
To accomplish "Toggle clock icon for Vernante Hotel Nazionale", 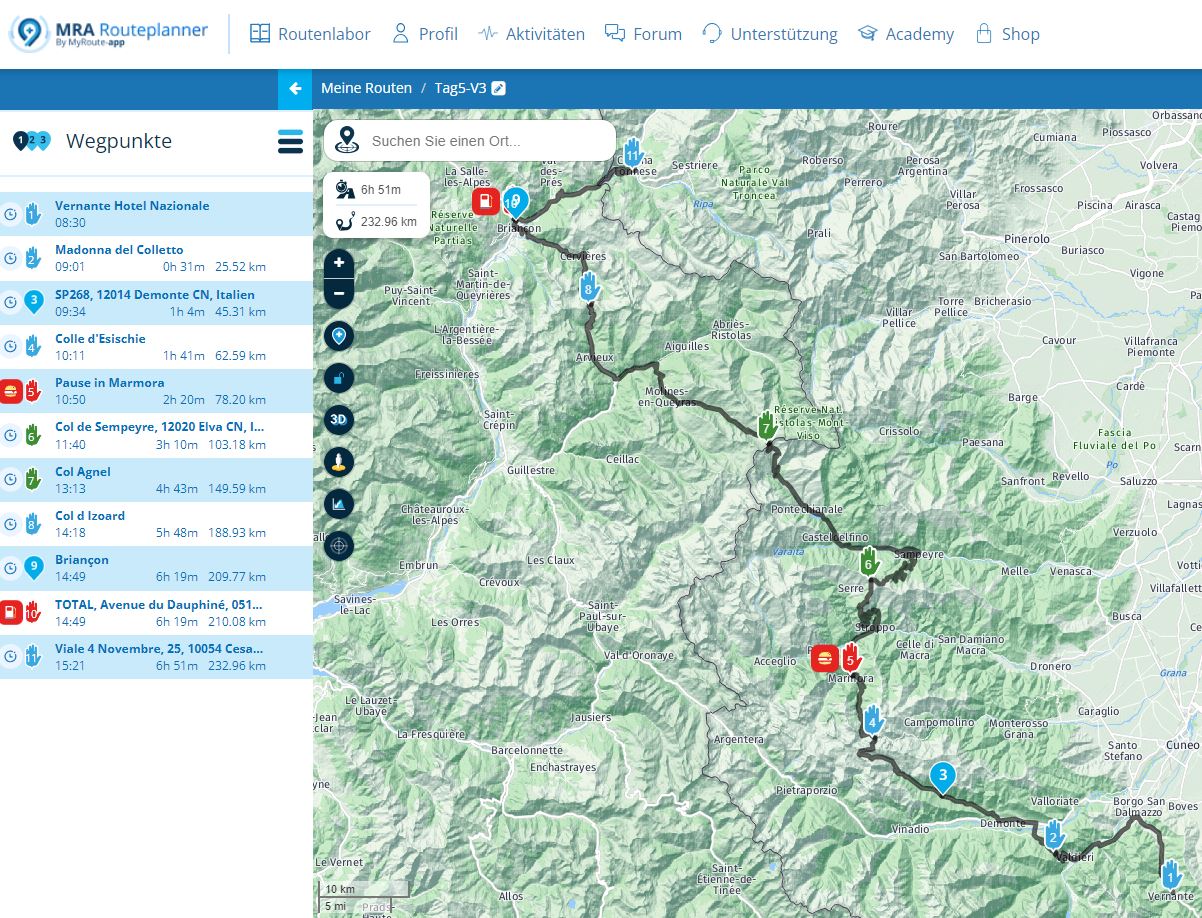I will [11, 214].
